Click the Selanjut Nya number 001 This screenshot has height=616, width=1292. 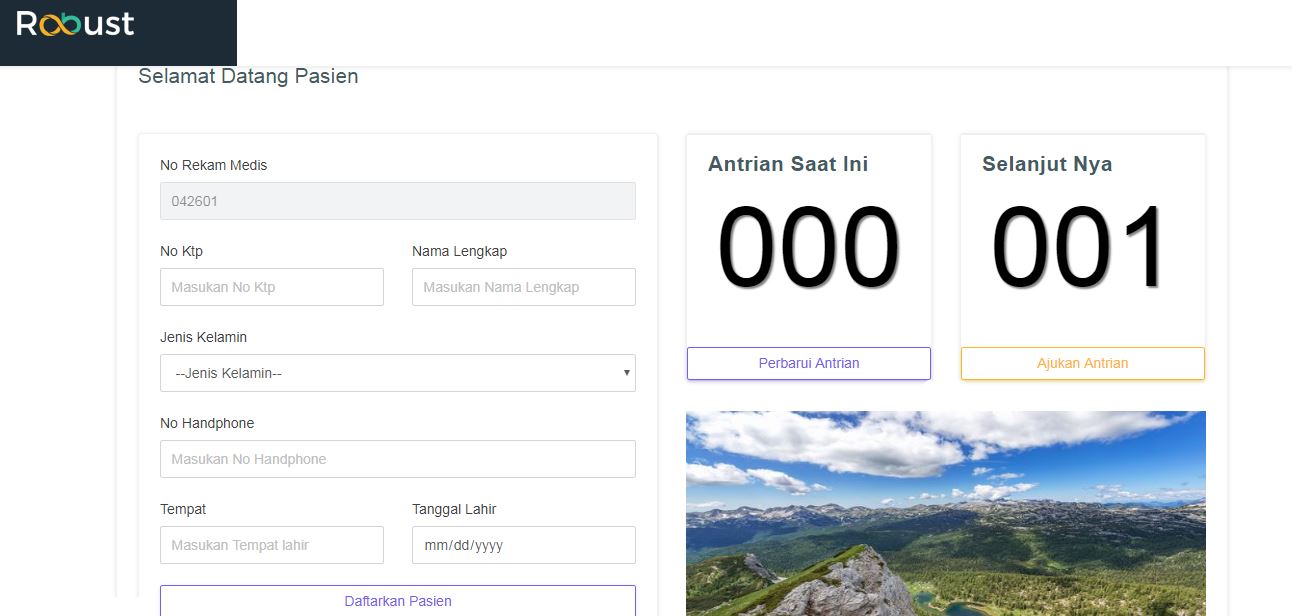1080,243
